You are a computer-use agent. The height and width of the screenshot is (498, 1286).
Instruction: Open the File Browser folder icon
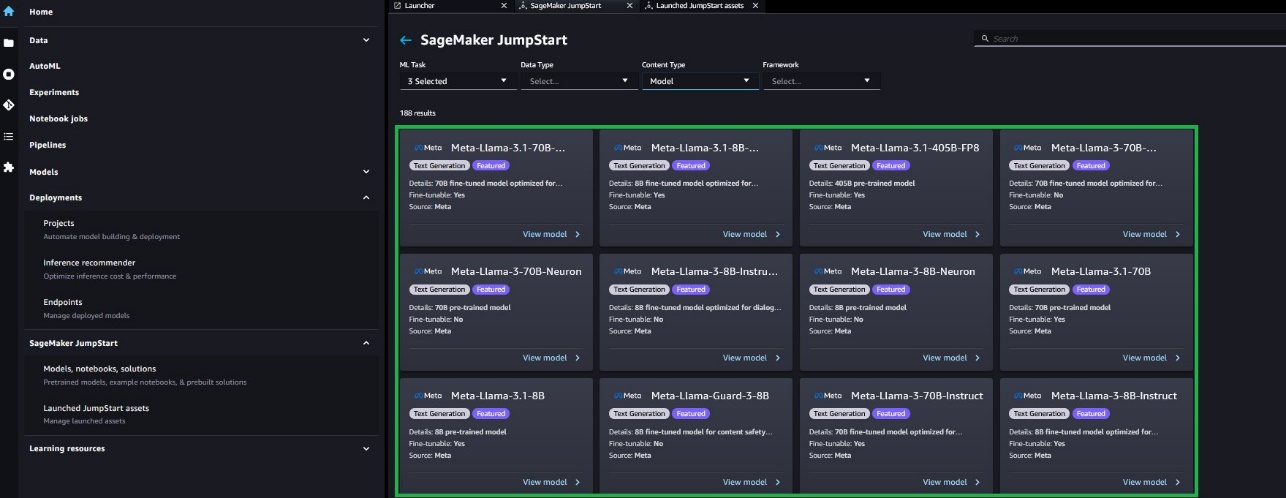[8, 43]
